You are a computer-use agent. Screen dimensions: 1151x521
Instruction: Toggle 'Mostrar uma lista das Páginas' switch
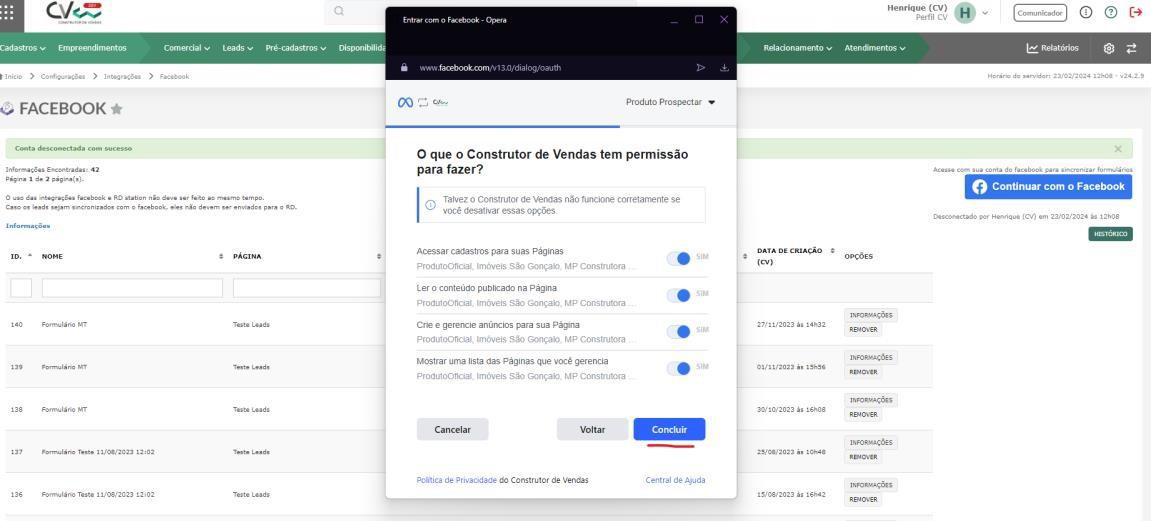tap(679, 368)
